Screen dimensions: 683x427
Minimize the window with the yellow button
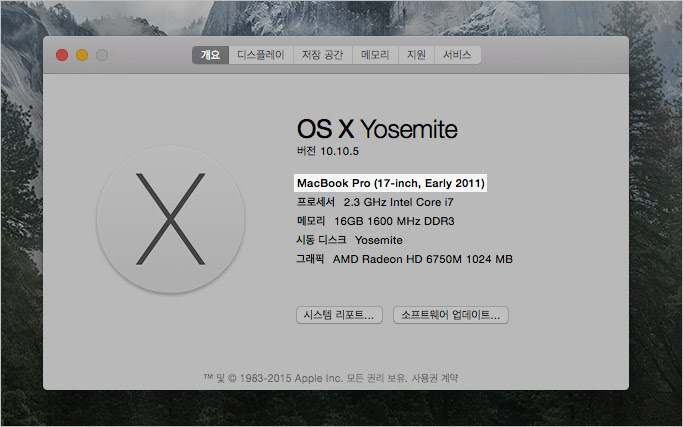(x=82, y=55)
